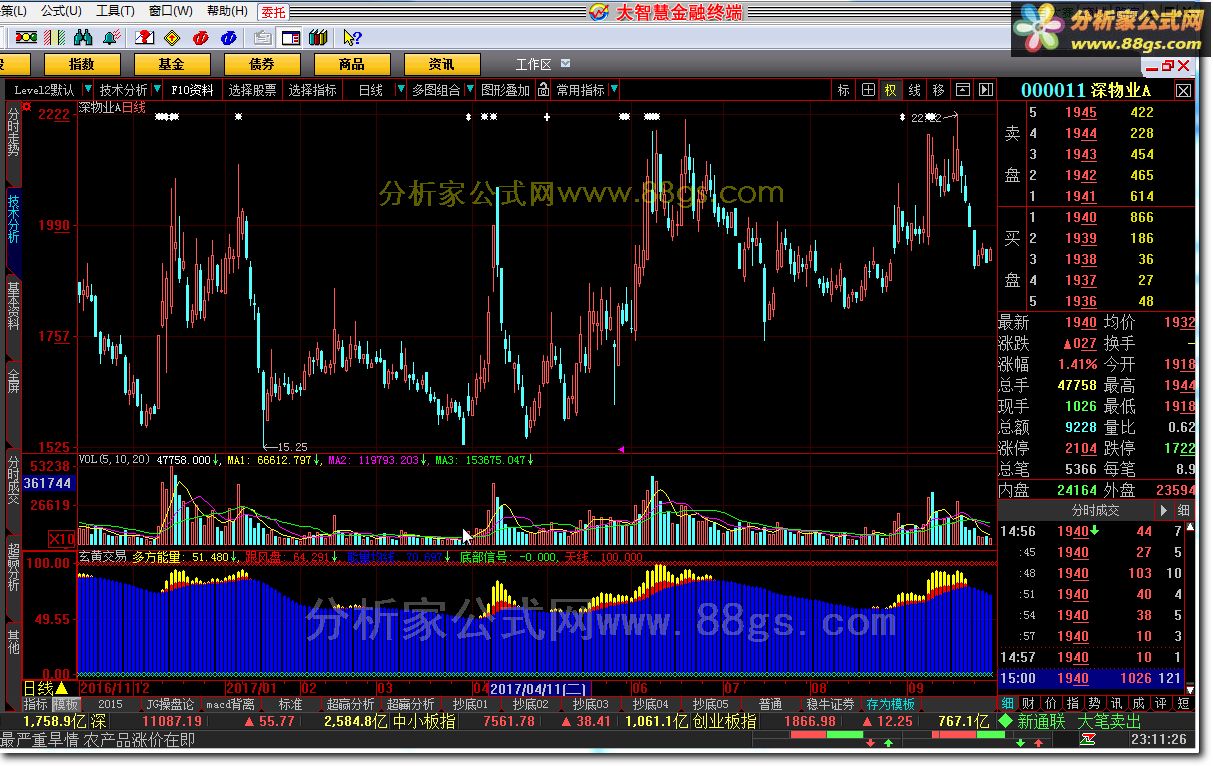Open the 多图组合 dropdown arrow
This screenshot has width=1213, height=766.
coord(468,90)
